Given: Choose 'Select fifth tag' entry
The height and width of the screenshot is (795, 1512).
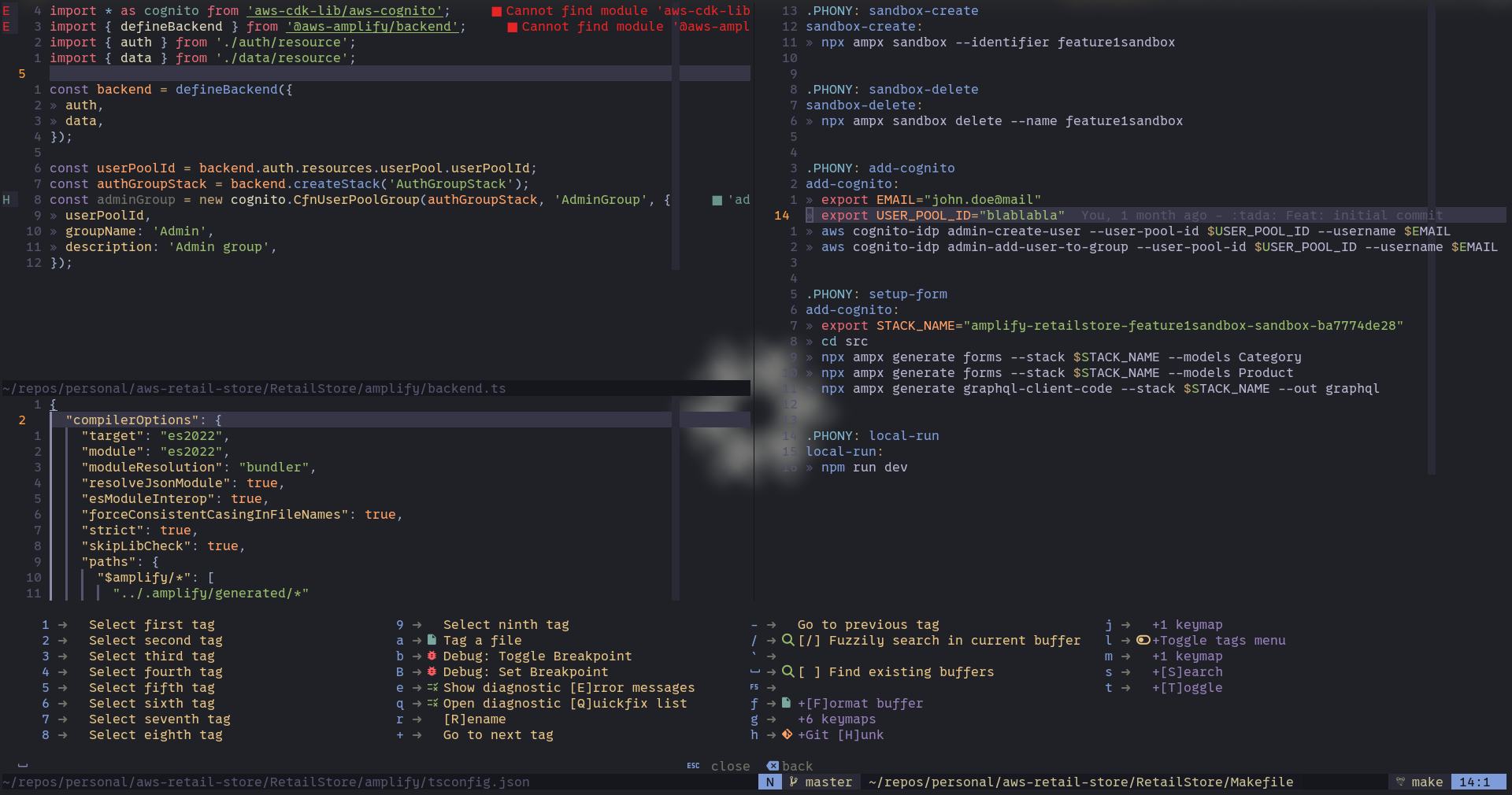Looking at the screenshot, I should click(x=151, y=687).
